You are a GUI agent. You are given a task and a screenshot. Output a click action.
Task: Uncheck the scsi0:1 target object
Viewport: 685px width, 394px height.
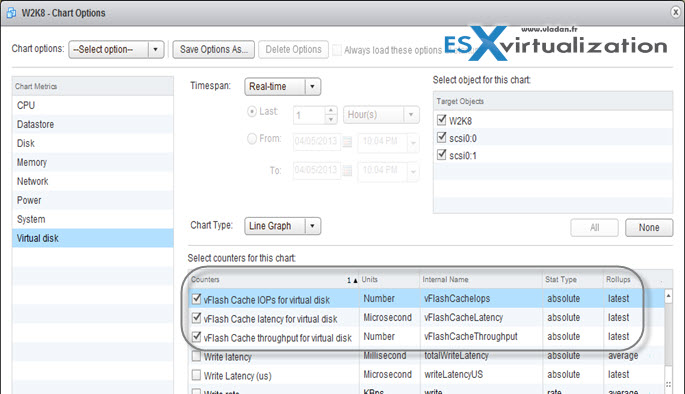coord(442,154)
